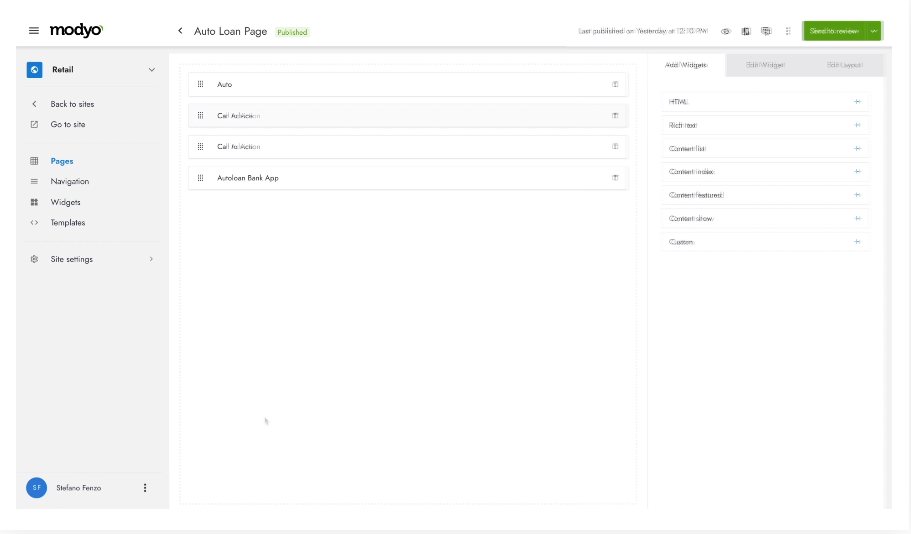Click Back to sites in sidebar
The width and height of the screenshot is (911, 534).
click(72, 104)
